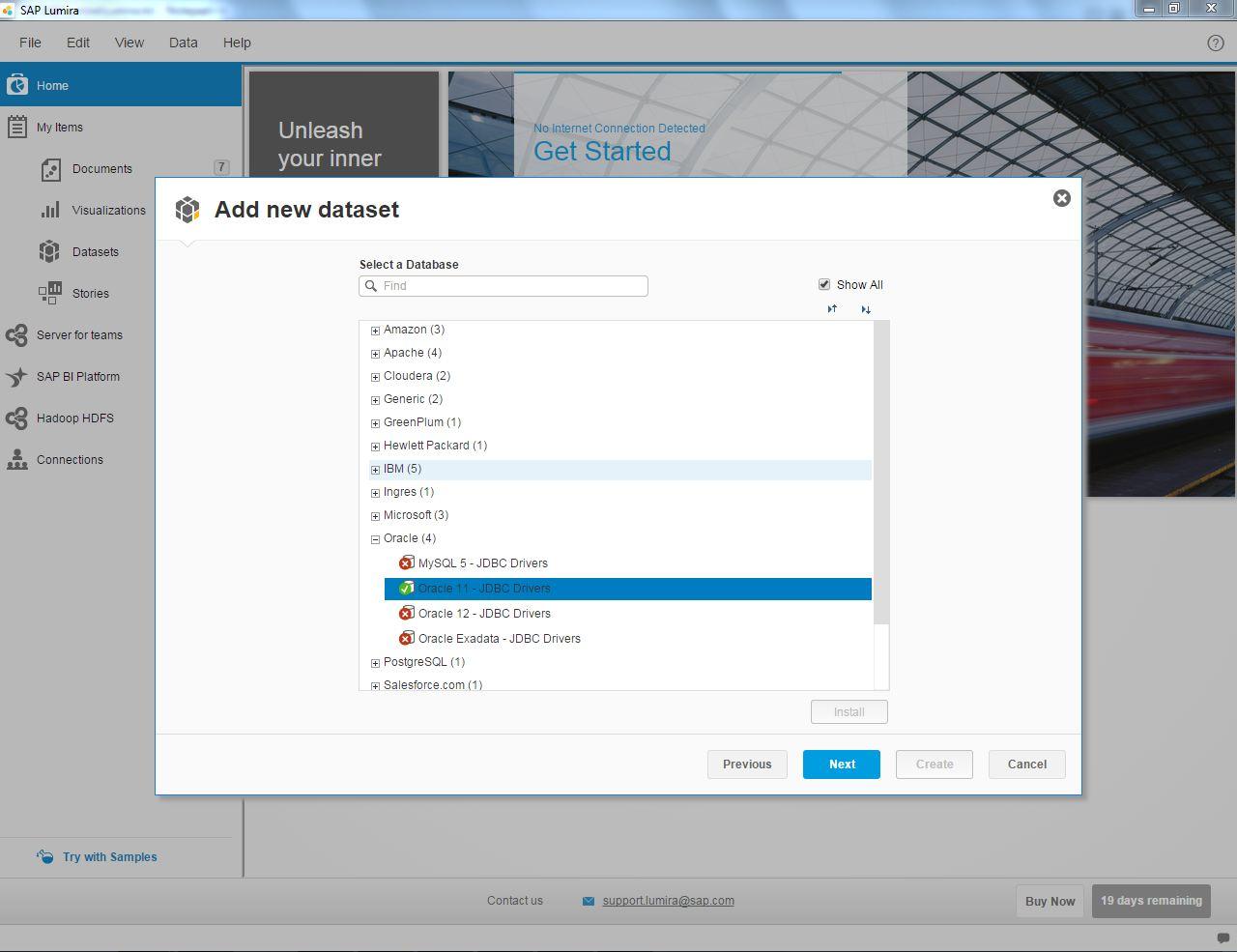This screenshot has height=952, width=1237.
Task: Click the chat bubble icon in status bar
Action: pos(1223,938)
